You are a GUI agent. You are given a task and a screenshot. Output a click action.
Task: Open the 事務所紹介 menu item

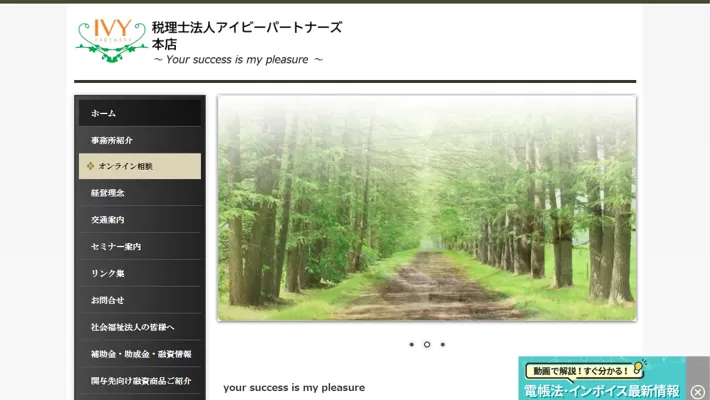[140, 140]
